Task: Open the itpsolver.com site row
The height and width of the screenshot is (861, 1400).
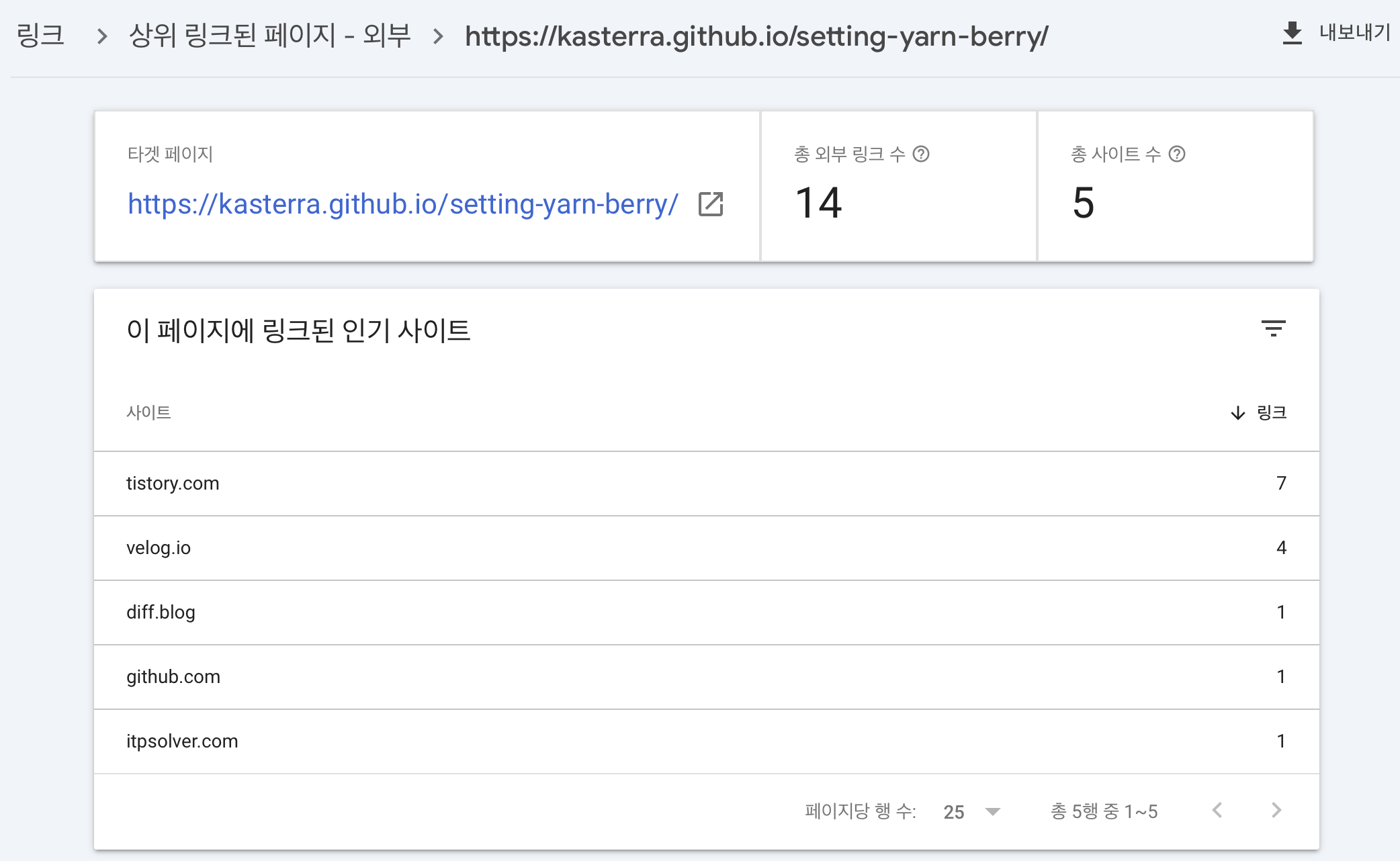Action: click(182, 741)
